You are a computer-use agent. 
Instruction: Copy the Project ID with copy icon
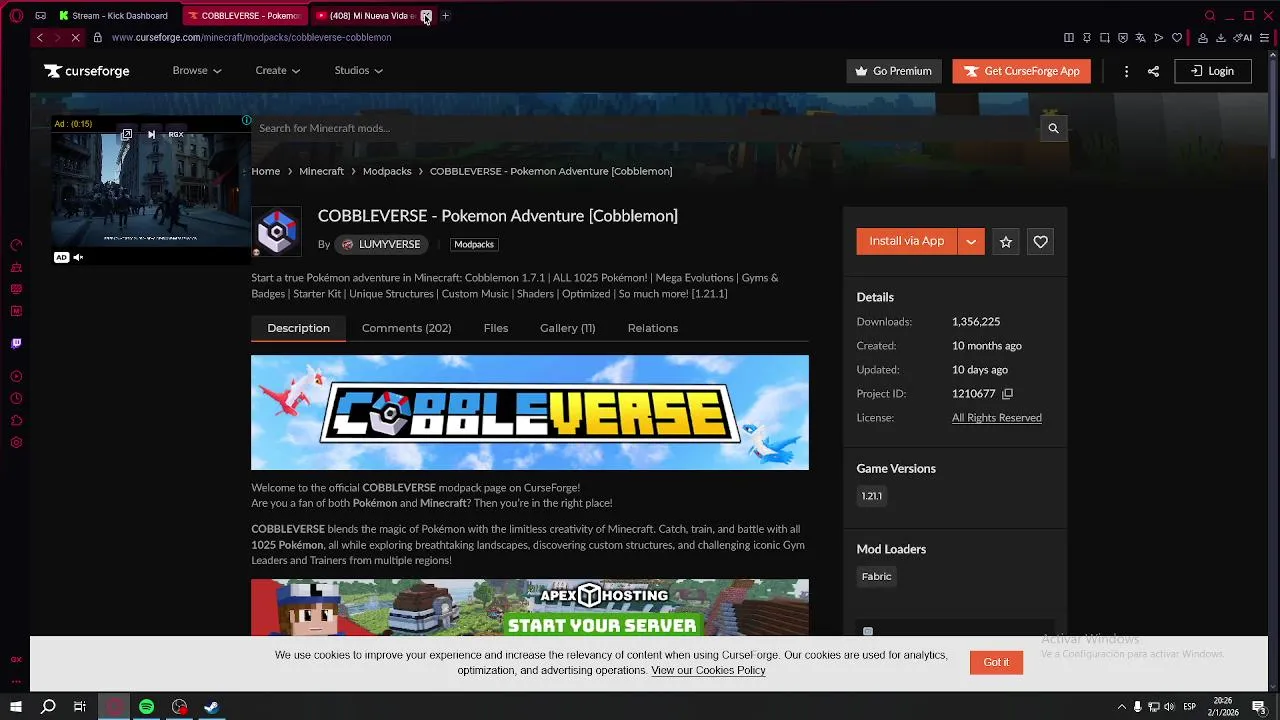click(1007, 394)
